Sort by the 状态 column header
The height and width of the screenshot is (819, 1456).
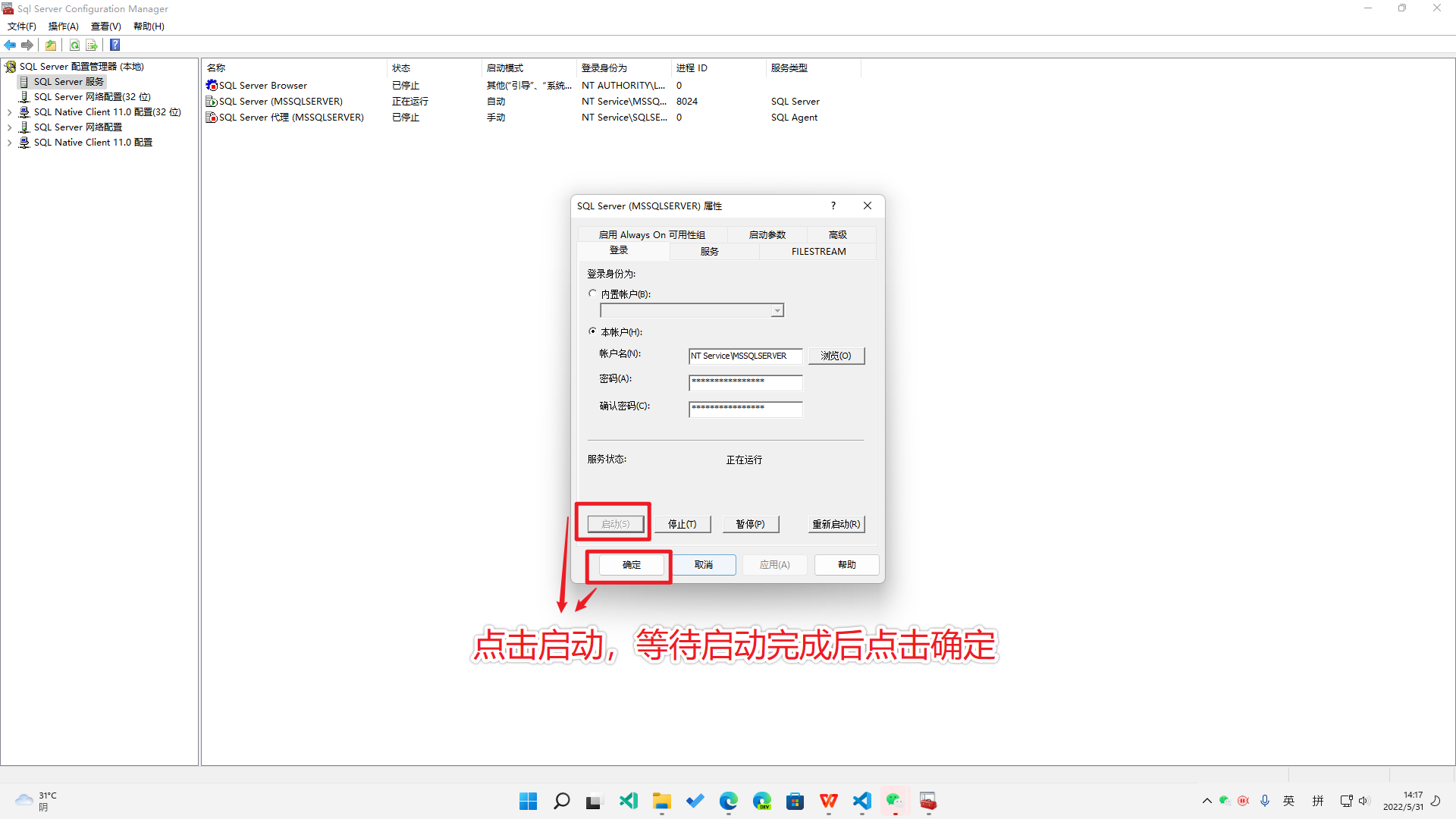pyautogui.click(x=434, y=68)
